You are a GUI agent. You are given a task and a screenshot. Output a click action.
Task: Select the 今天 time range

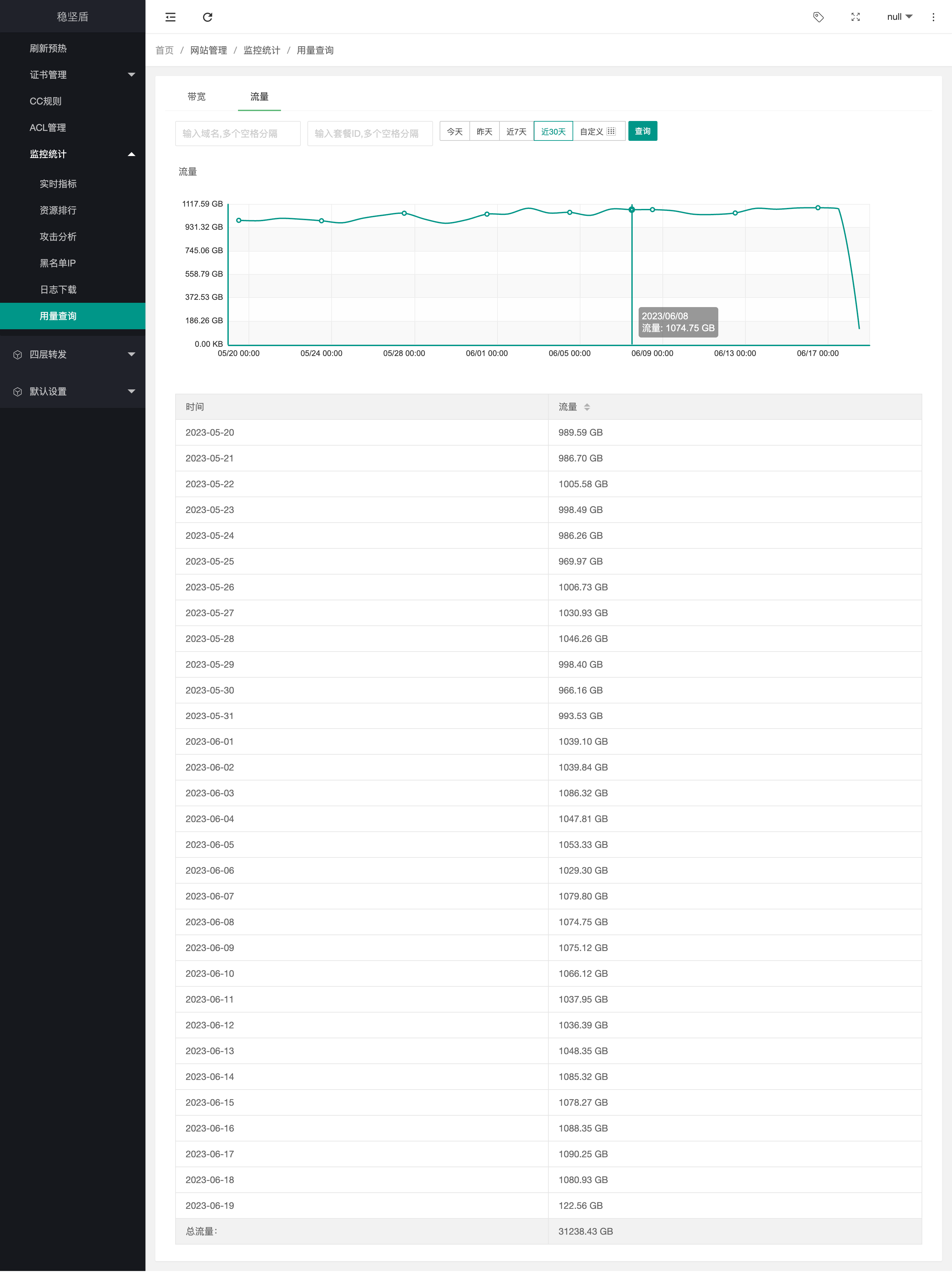(455, 131)
